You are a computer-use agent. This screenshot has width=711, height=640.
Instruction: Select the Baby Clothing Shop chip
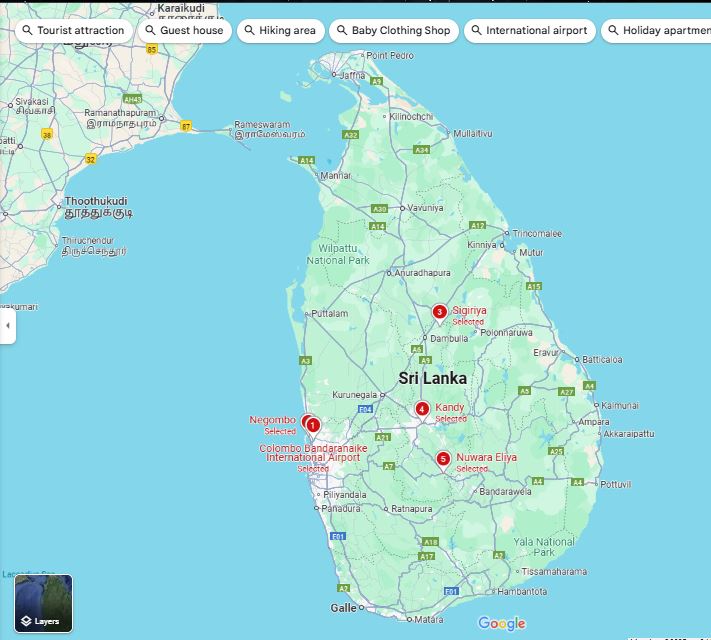392,31
